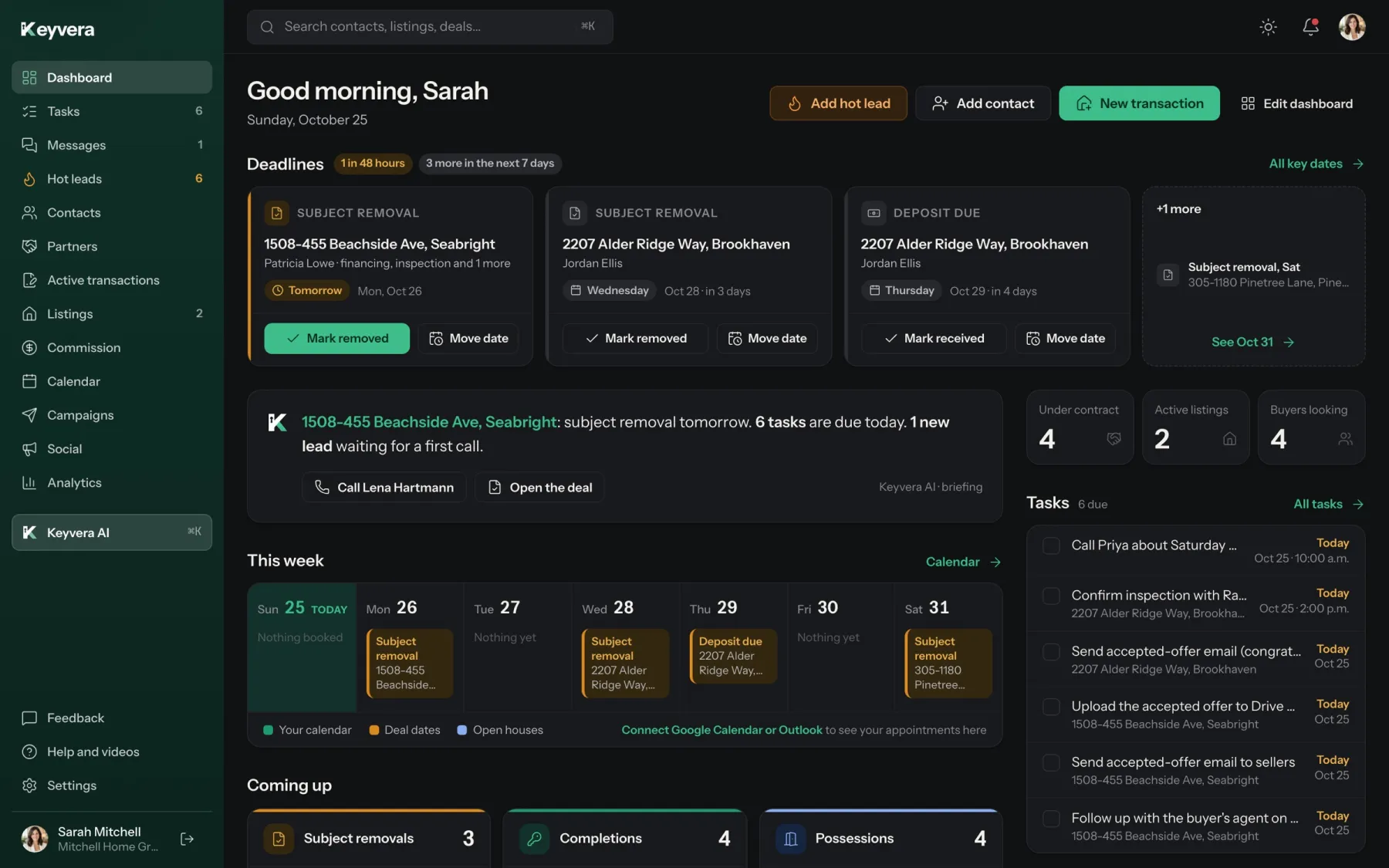The image size is (1389, 868).
Task: Click the Settings gear icon in the sidebar
Action: tap(29, 785)
